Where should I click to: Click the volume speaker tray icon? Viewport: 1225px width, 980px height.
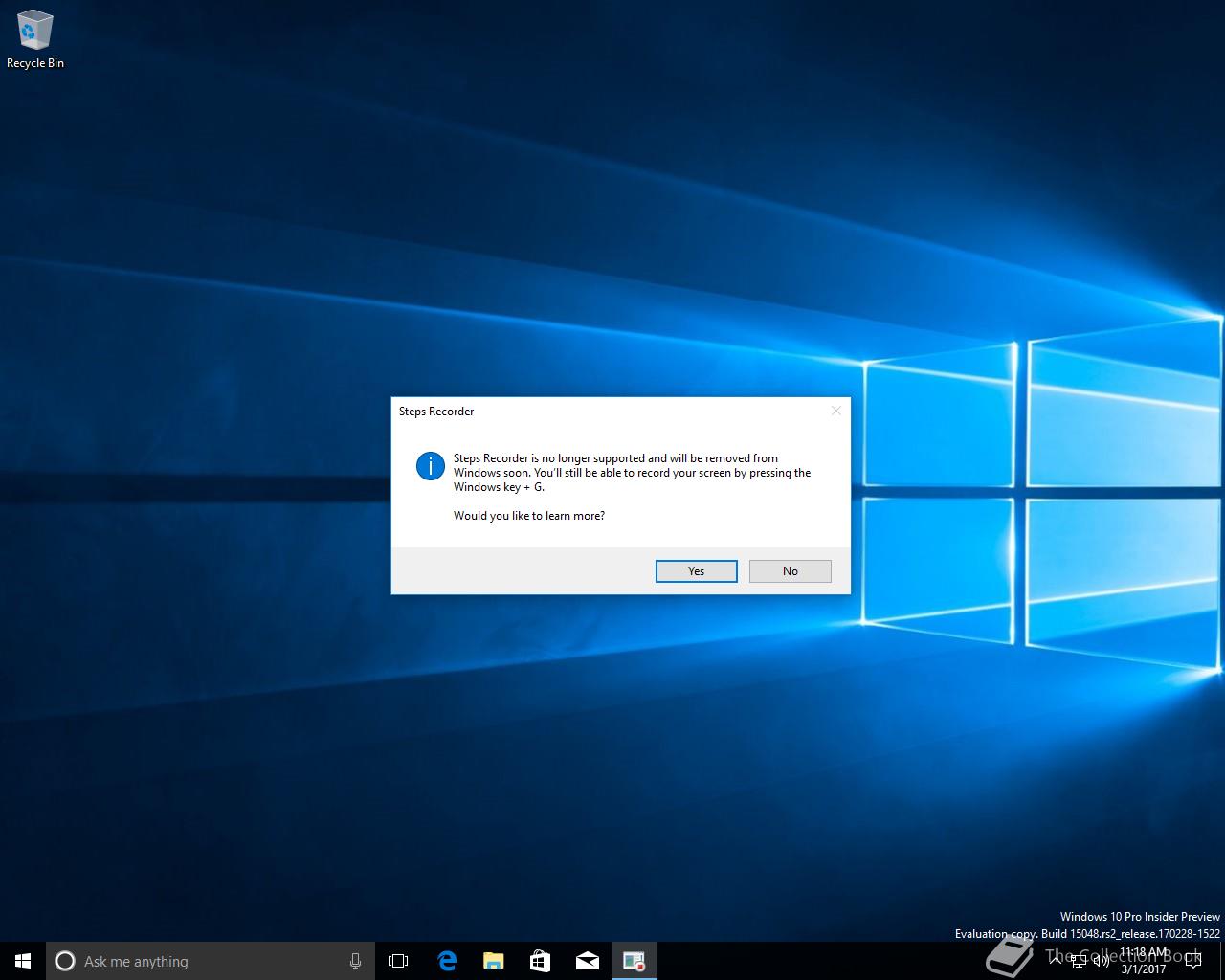(1101, 961)
